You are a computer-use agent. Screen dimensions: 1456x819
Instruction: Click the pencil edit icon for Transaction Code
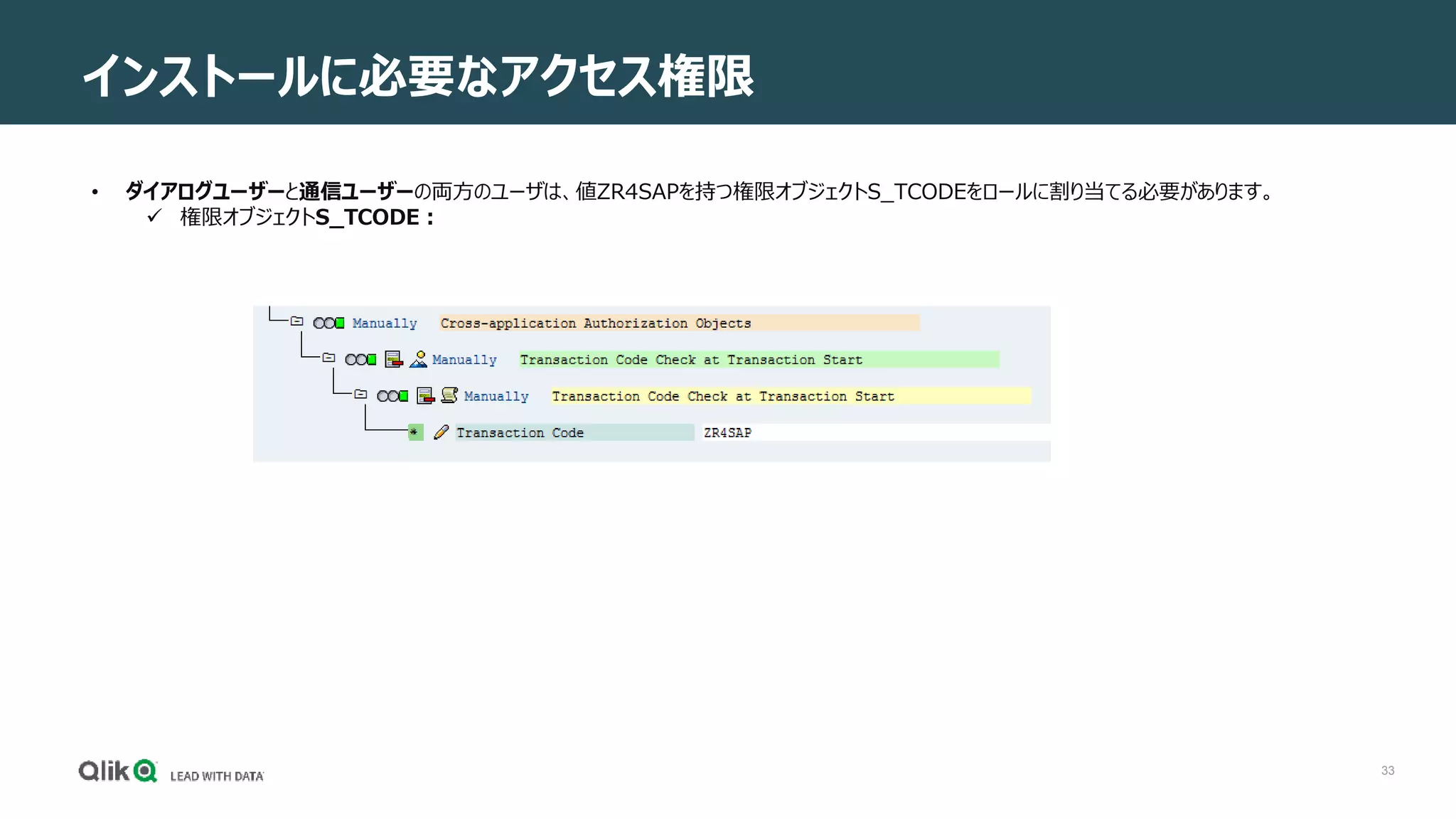(441, 432)
